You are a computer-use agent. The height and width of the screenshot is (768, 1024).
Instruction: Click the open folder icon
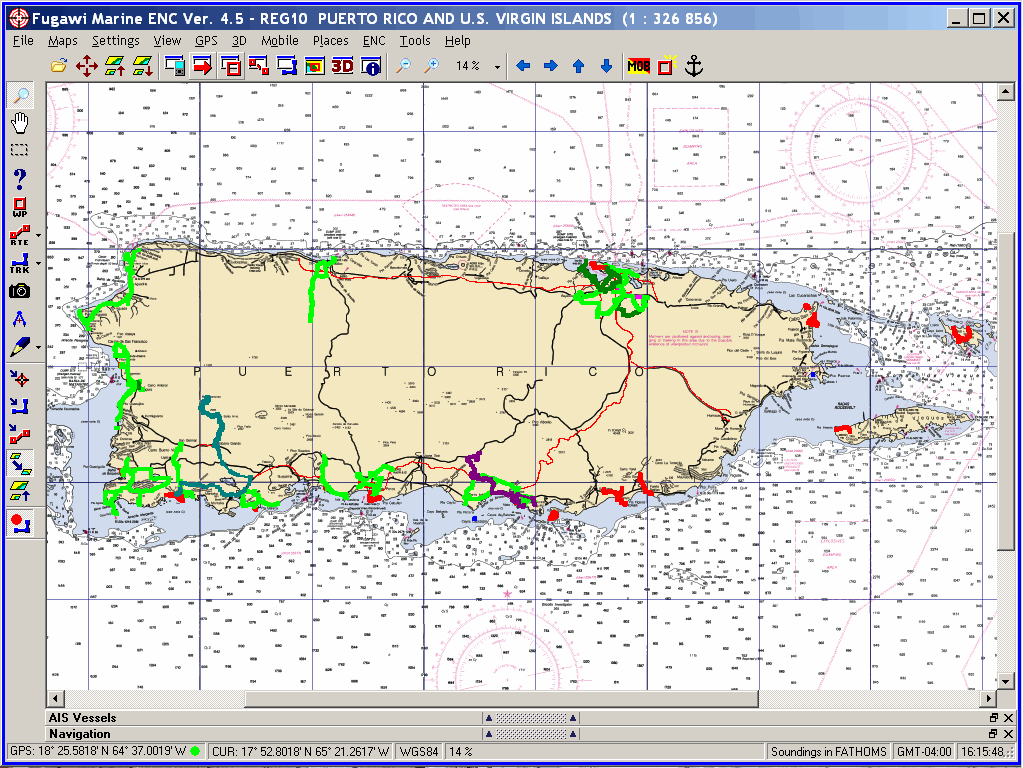click(59, 66)
